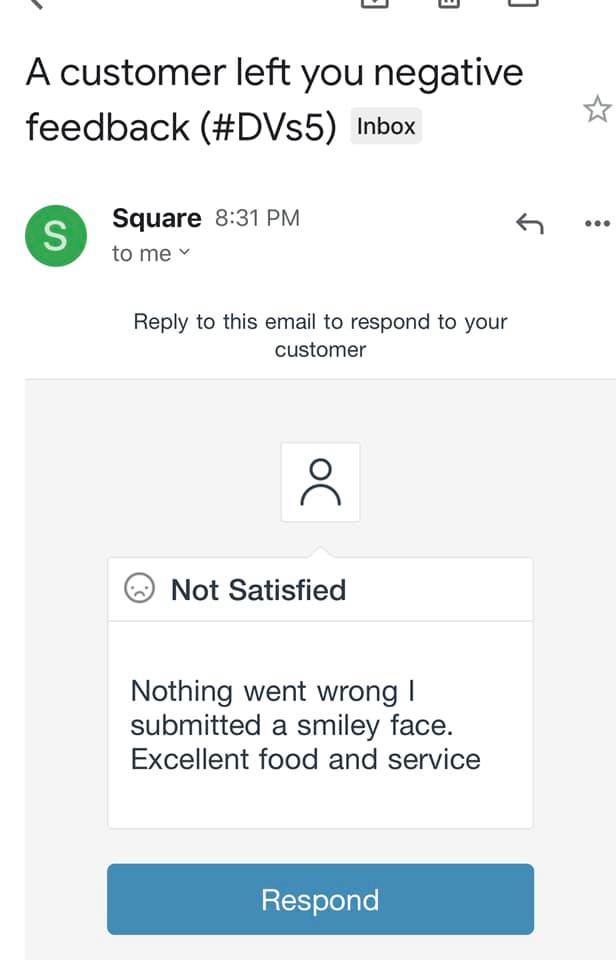Delete the email with the trash icon
Image resolution: width=616 pixels, height=960 pixels.
[x=449, y=3]
